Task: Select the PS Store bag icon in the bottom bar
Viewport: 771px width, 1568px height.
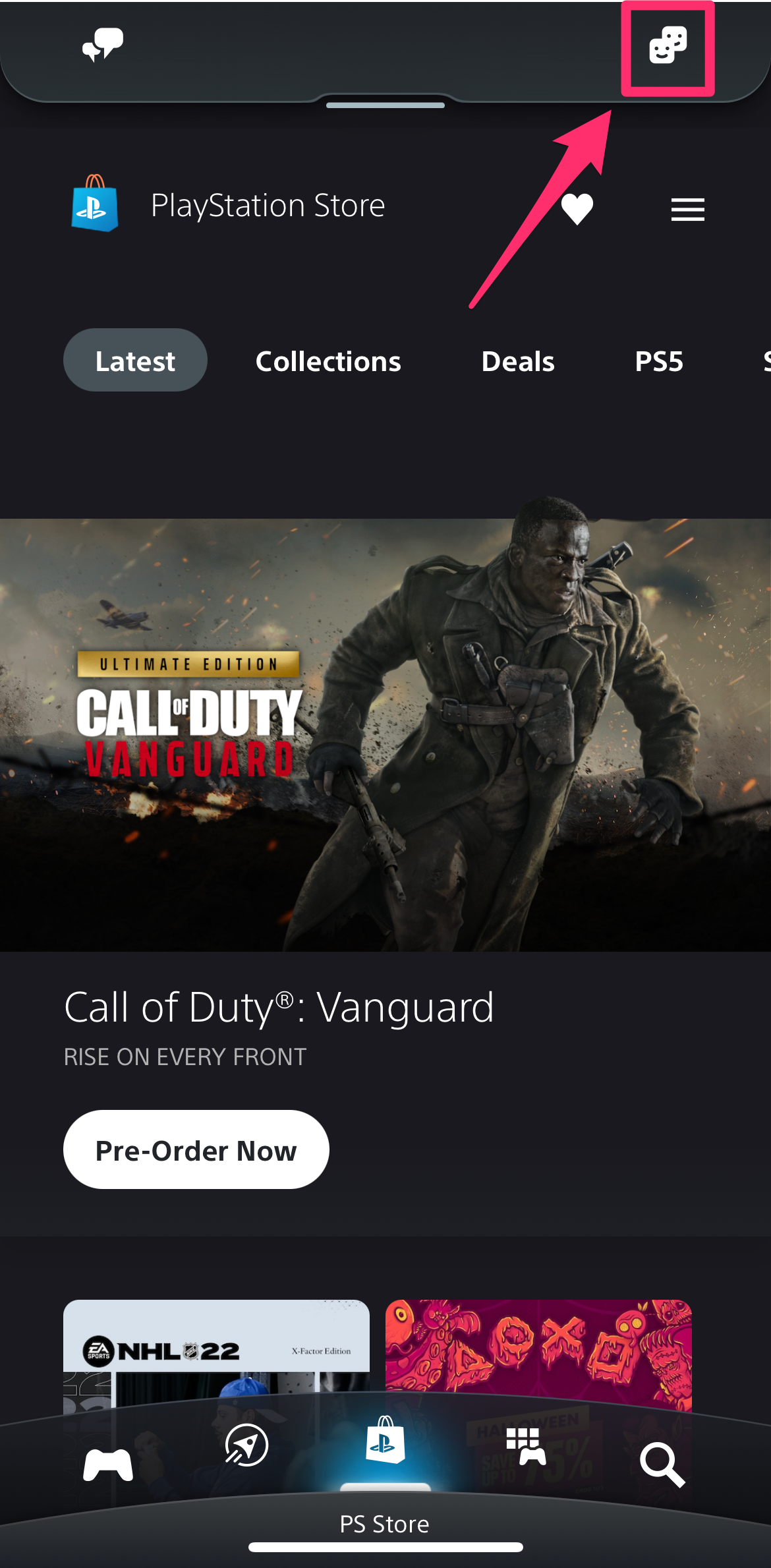Action: point(385,1440)
